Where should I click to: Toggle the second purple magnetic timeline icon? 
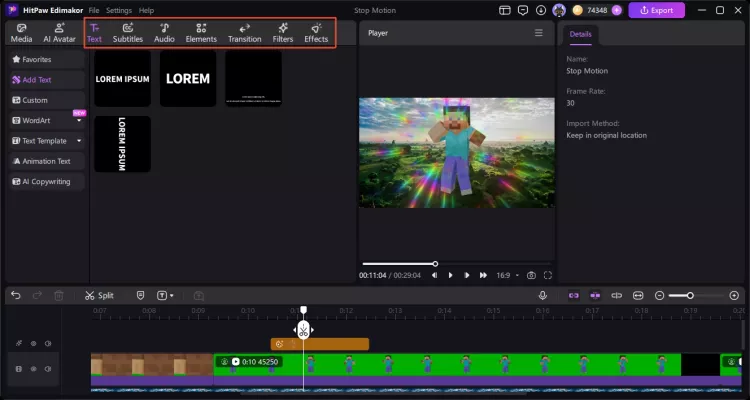pos(595,296)
